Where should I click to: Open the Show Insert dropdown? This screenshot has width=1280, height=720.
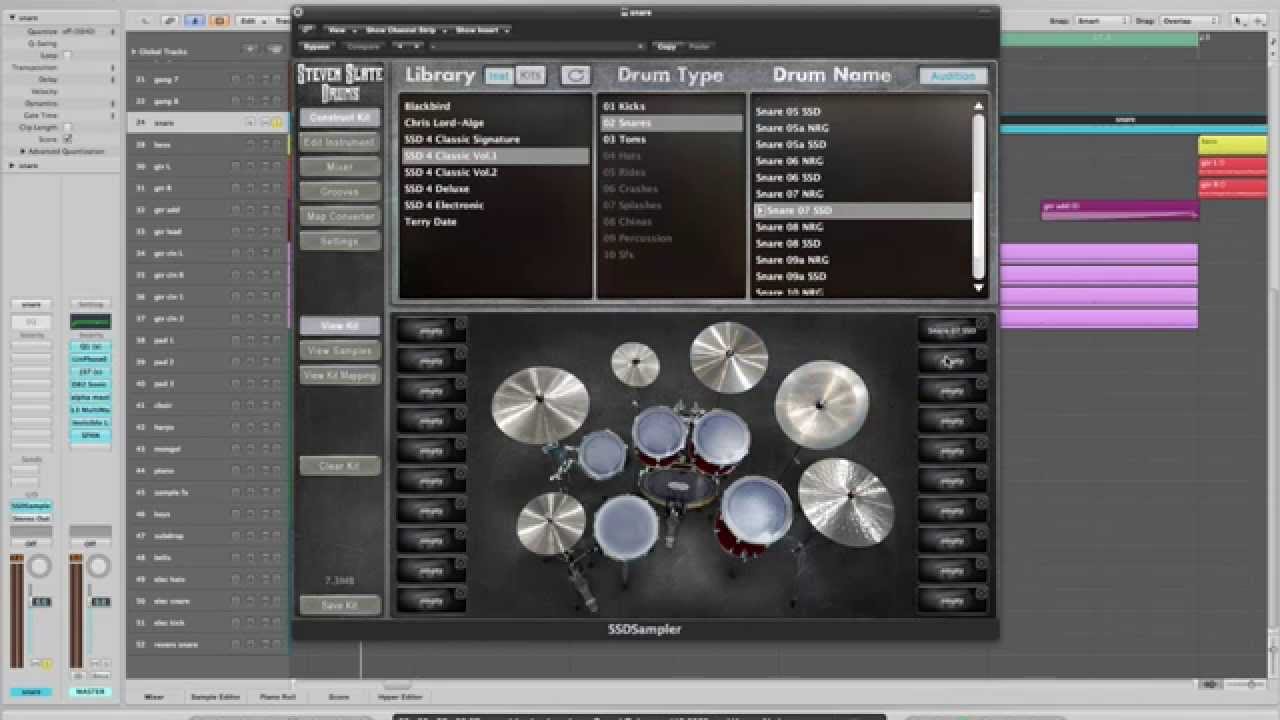click(x=483, y=30)
